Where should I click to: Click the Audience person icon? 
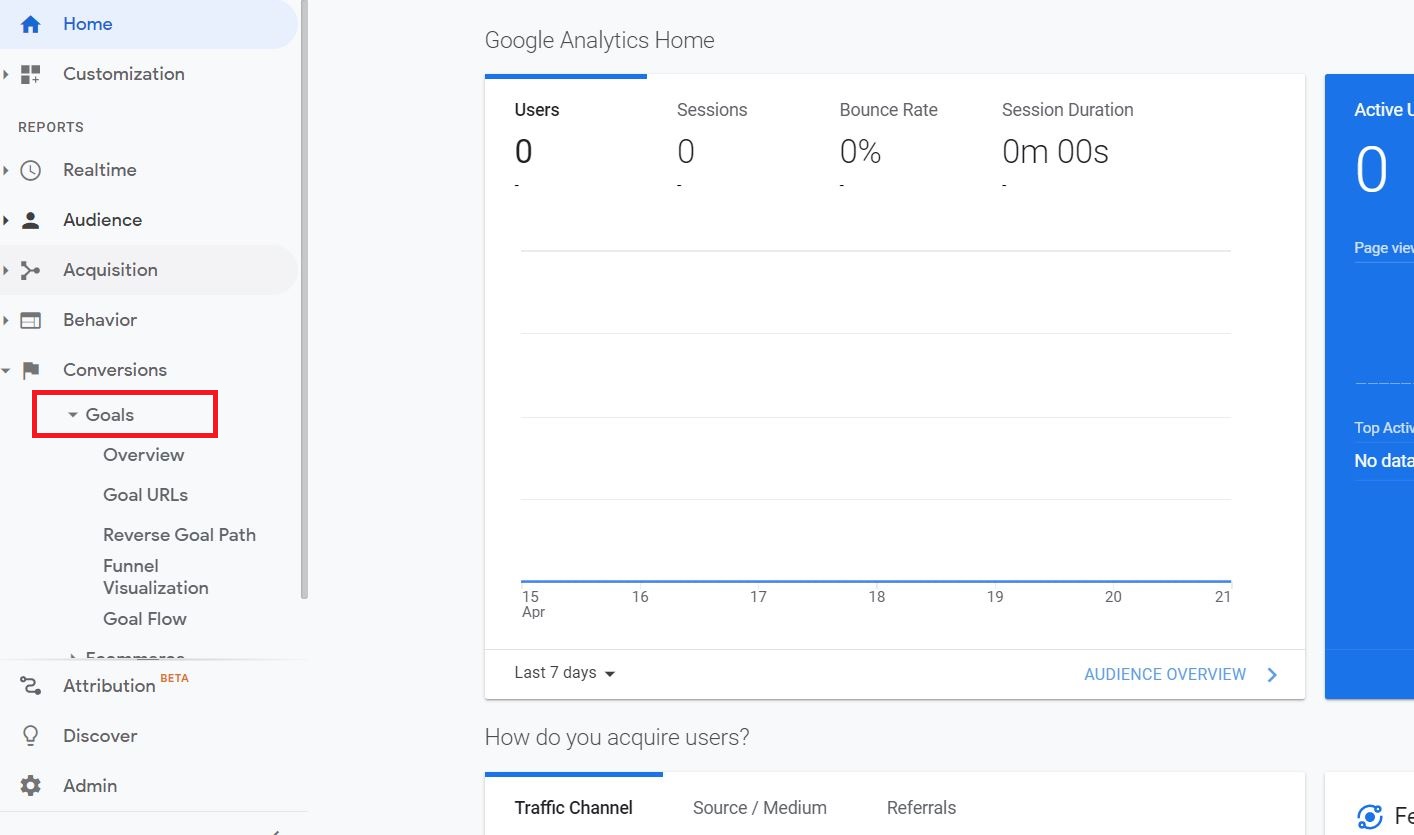click(31, 220)
